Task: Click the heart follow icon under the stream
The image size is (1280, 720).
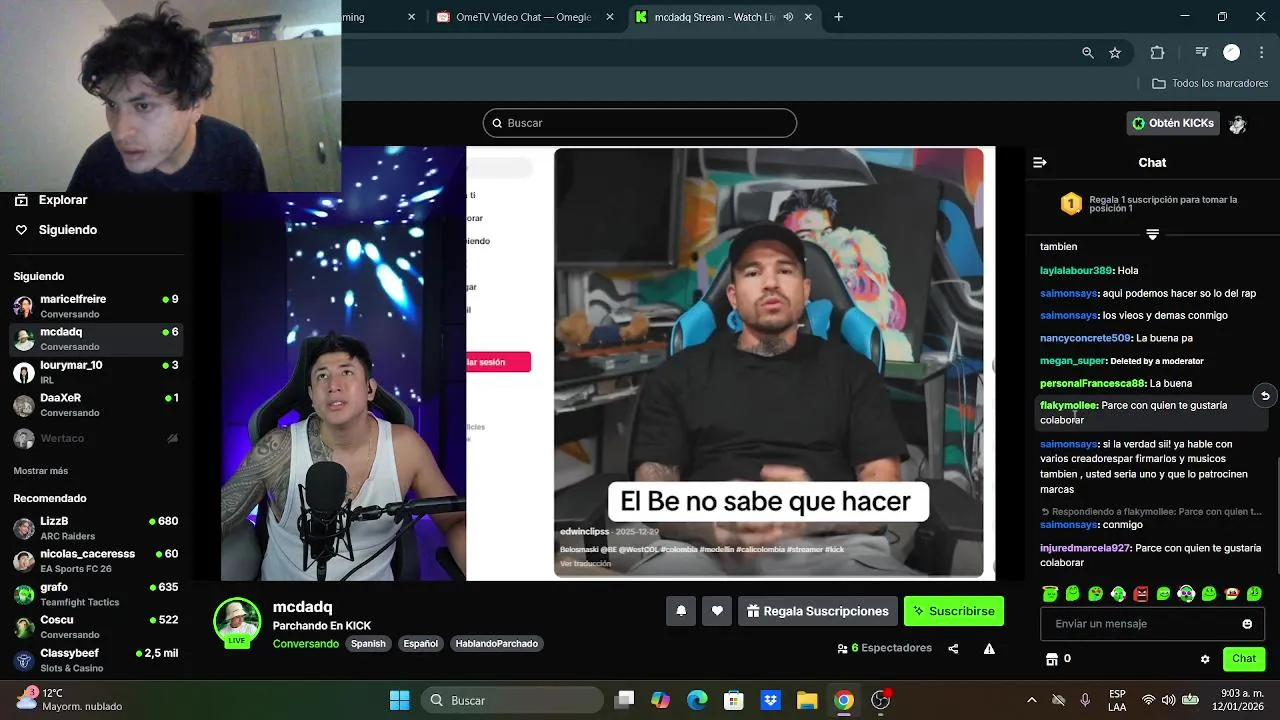Action: point(717,611)
